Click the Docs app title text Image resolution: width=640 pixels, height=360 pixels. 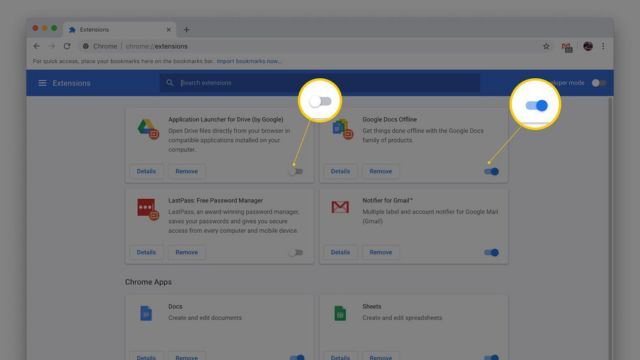point(175,307)
